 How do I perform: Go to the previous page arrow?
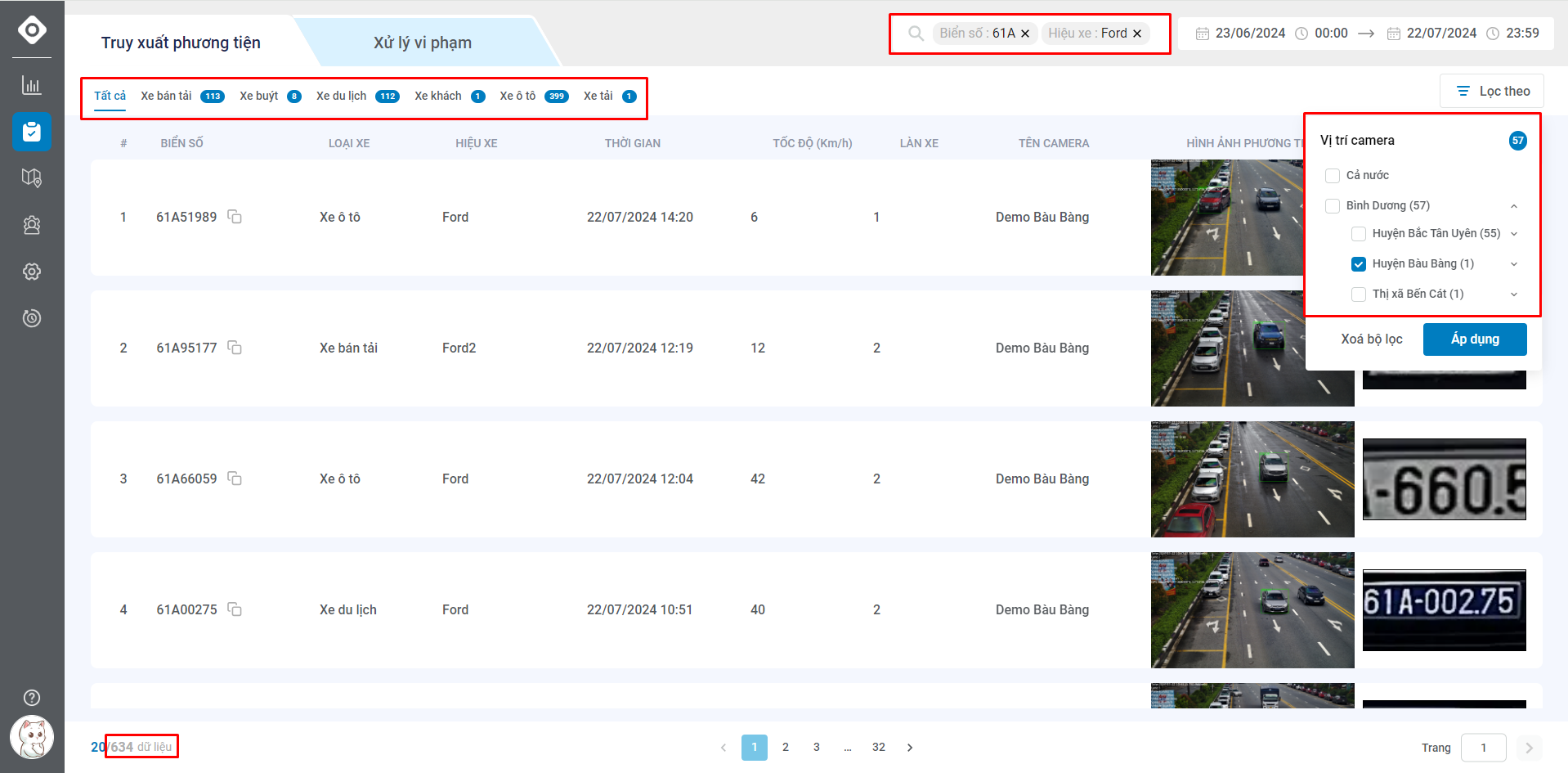[724, 748]
